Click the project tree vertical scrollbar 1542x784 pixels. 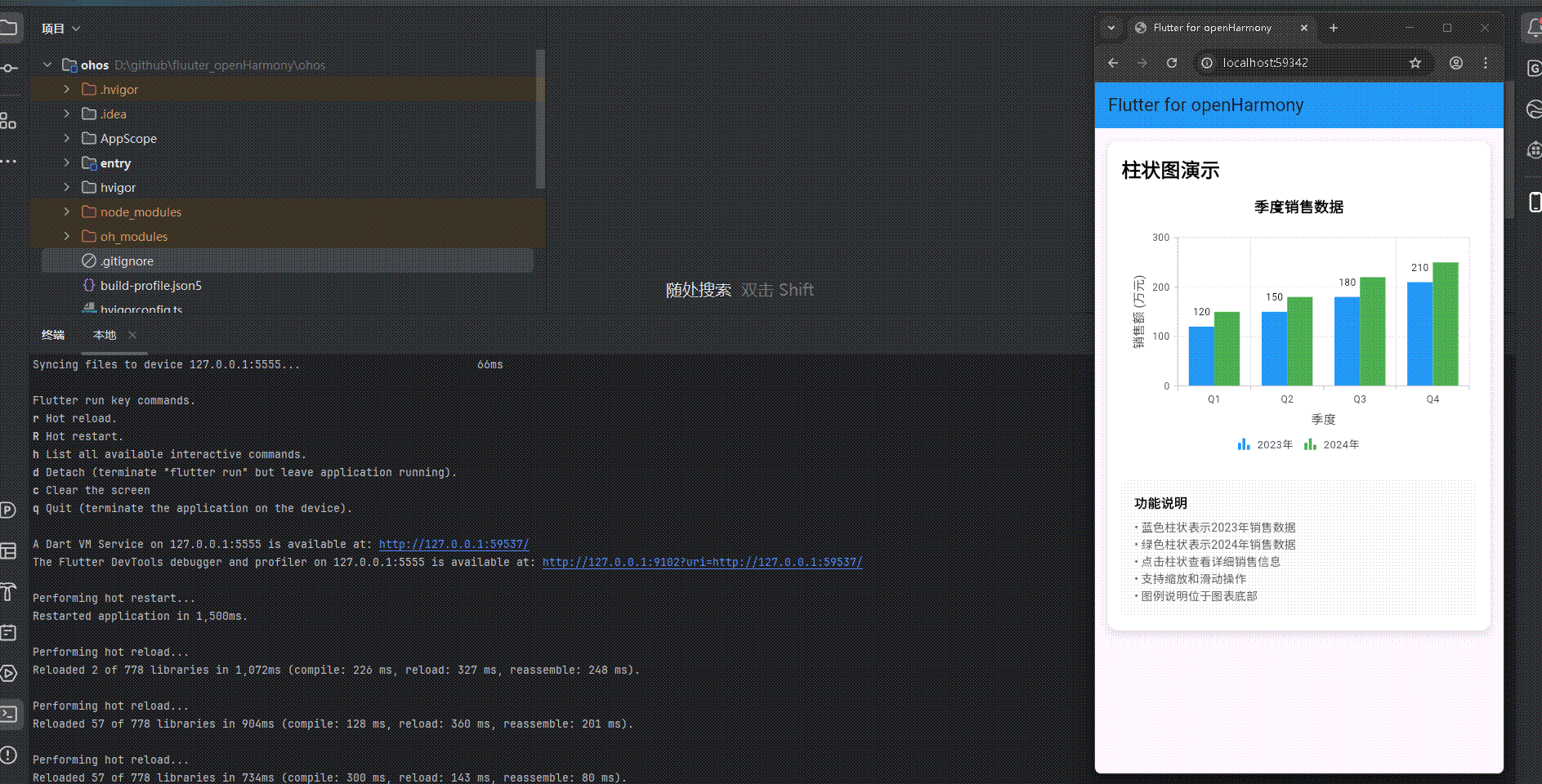click(540, 119)
